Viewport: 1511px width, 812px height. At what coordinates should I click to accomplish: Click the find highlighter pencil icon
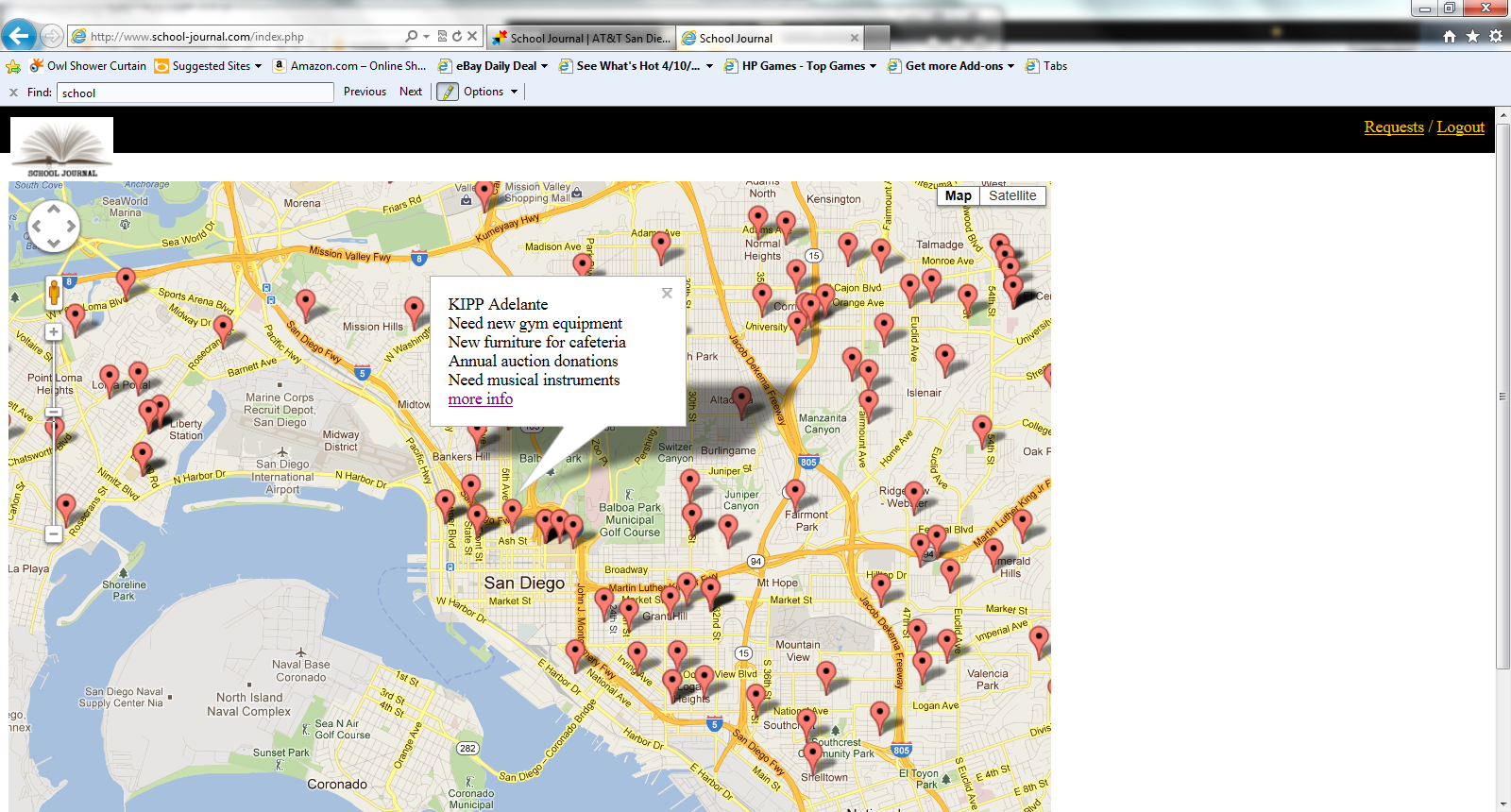click(x=448, y=92)
